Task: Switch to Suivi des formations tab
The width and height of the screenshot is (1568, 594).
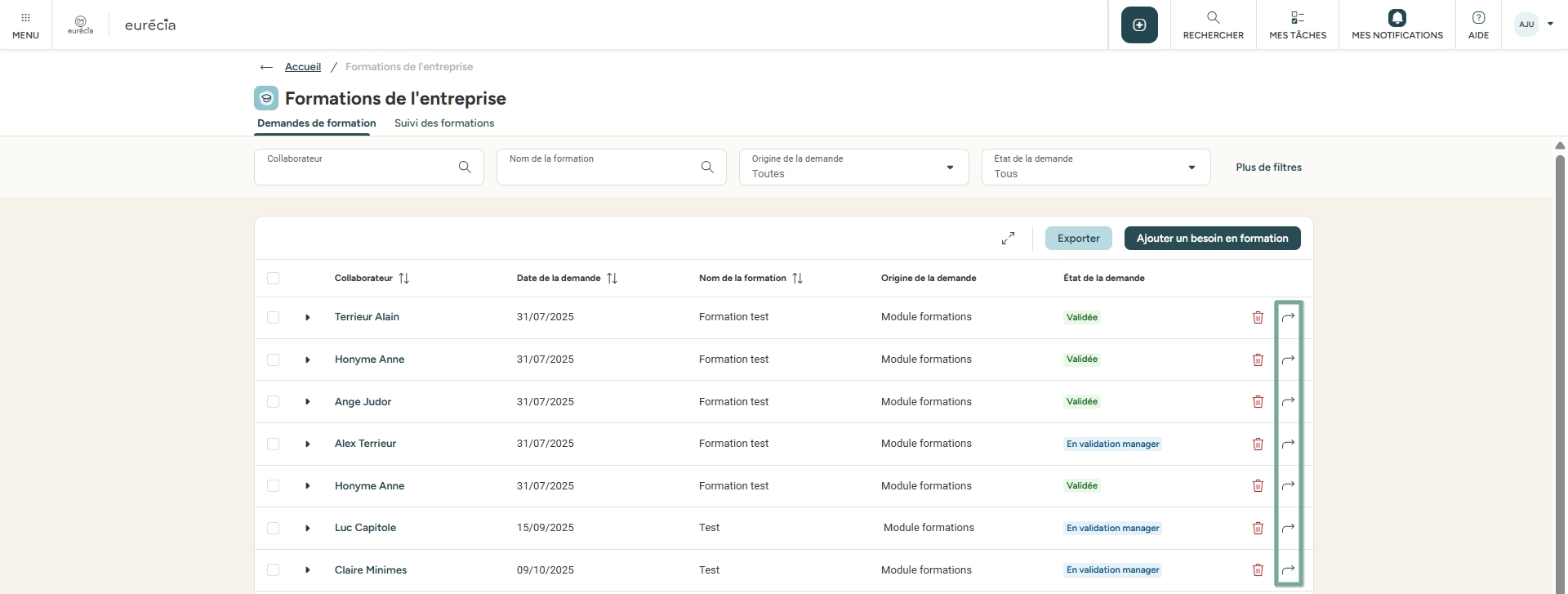Action: (x=444, y=123)
